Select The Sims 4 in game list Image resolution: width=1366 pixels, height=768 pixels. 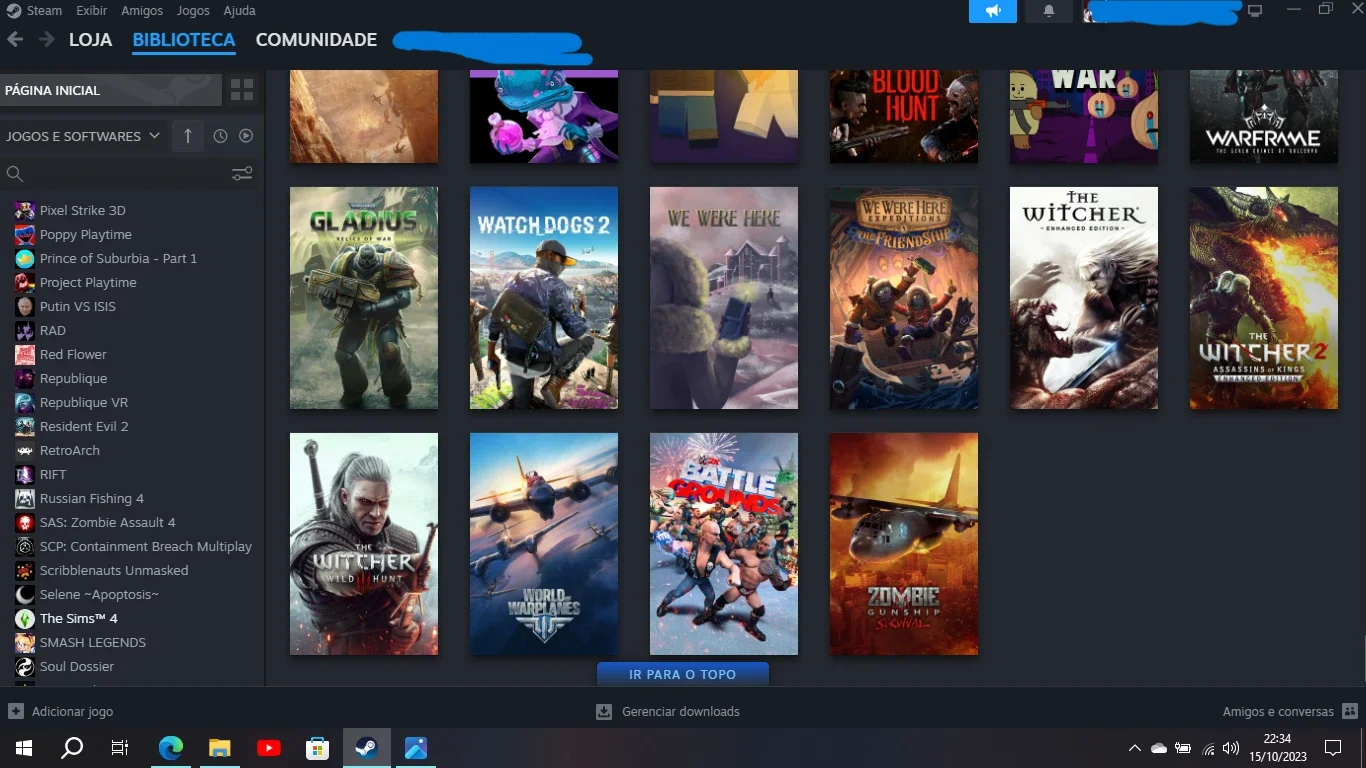78,618
